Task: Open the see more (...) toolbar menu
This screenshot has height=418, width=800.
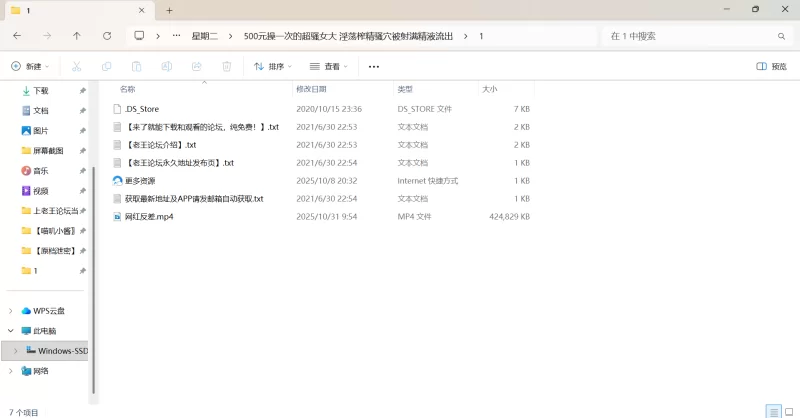Action: coord(374,66)
